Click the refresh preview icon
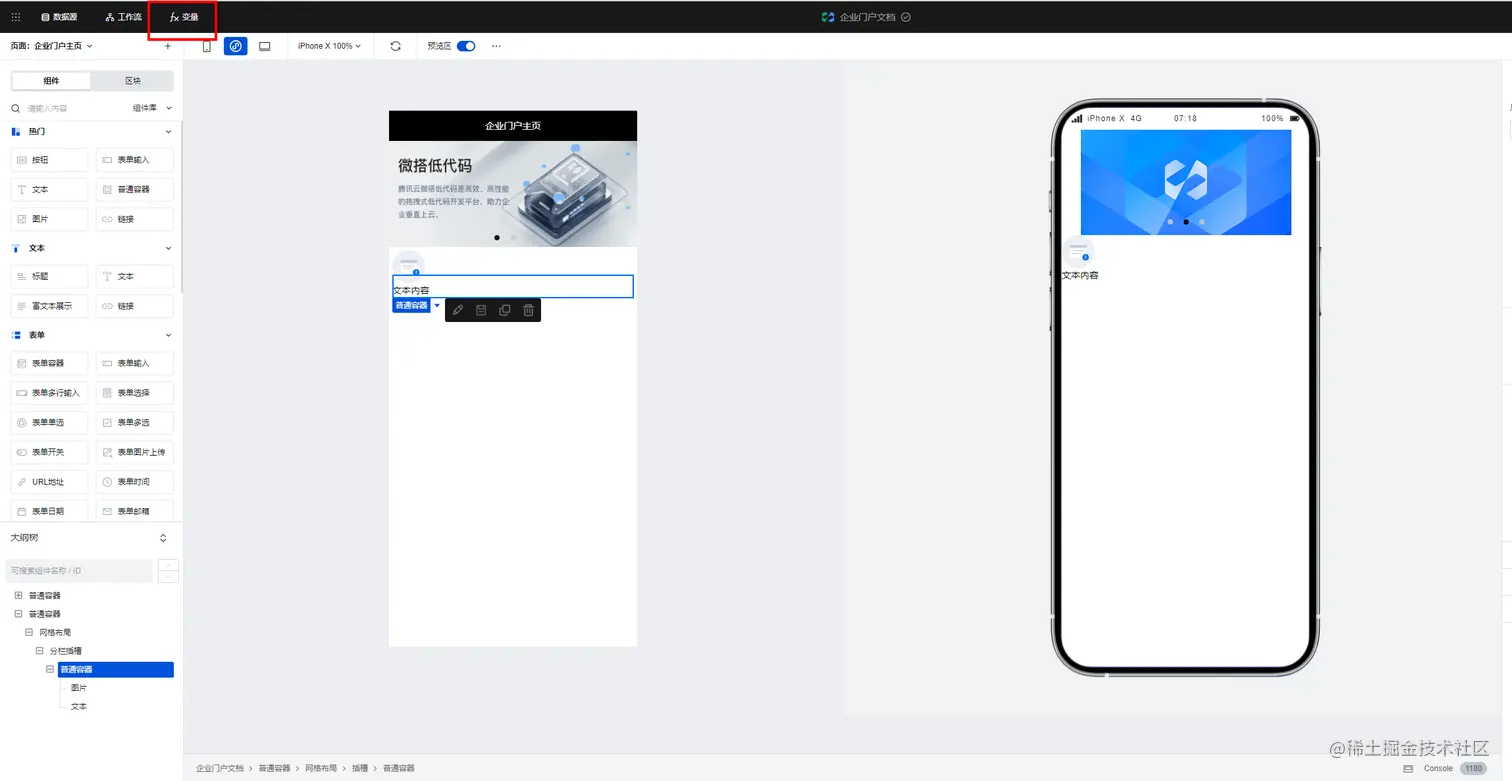 pos(396,46)
